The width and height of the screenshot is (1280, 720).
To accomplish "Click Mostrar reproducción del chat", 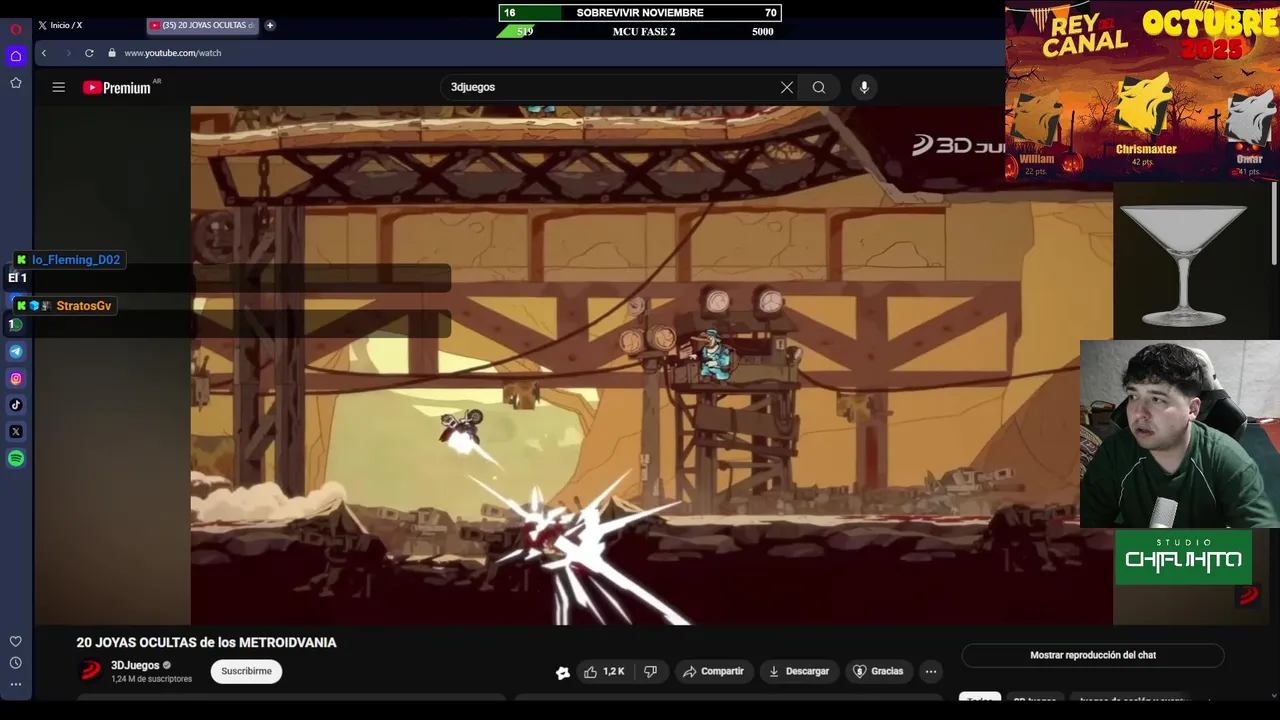I will pyautogui.click(x=1093, y=655).
